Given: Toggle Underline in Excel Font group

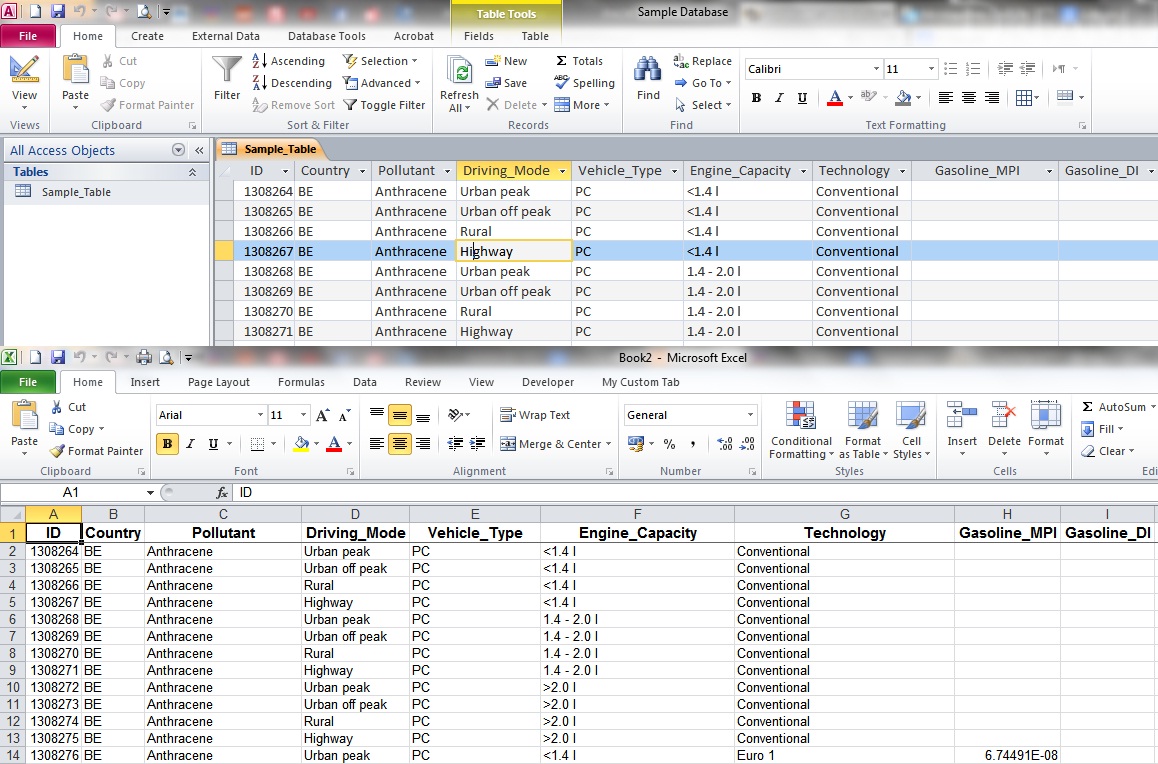Looking at the screenshot, I should tap(213, 444).
